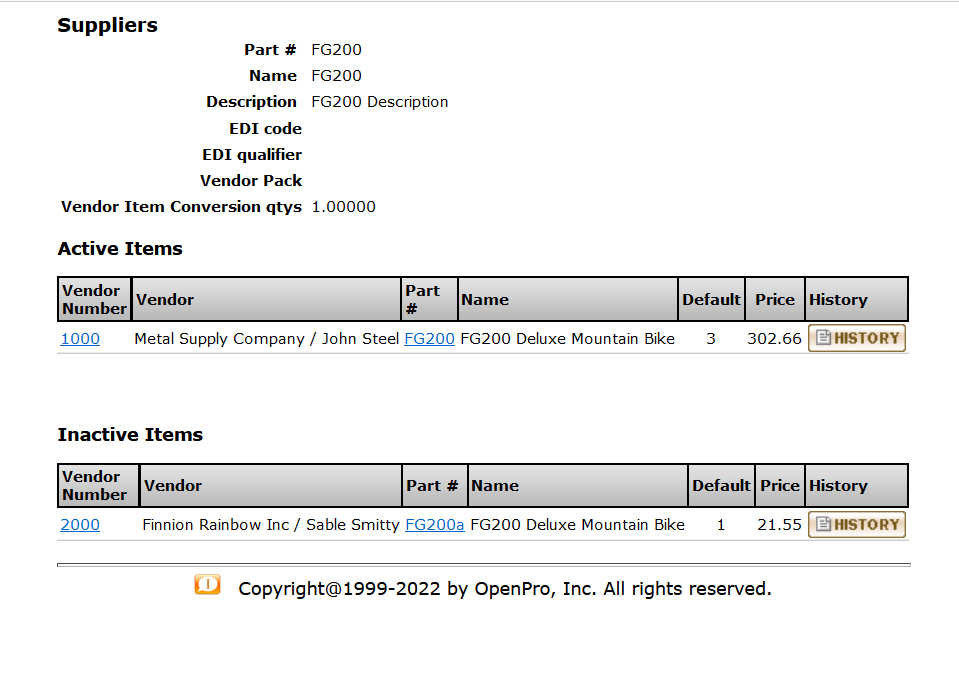This screenshot has width=959, height=676.
Task: Select the Metal Supply Company / John Steel cell
Action: (266, 339)
